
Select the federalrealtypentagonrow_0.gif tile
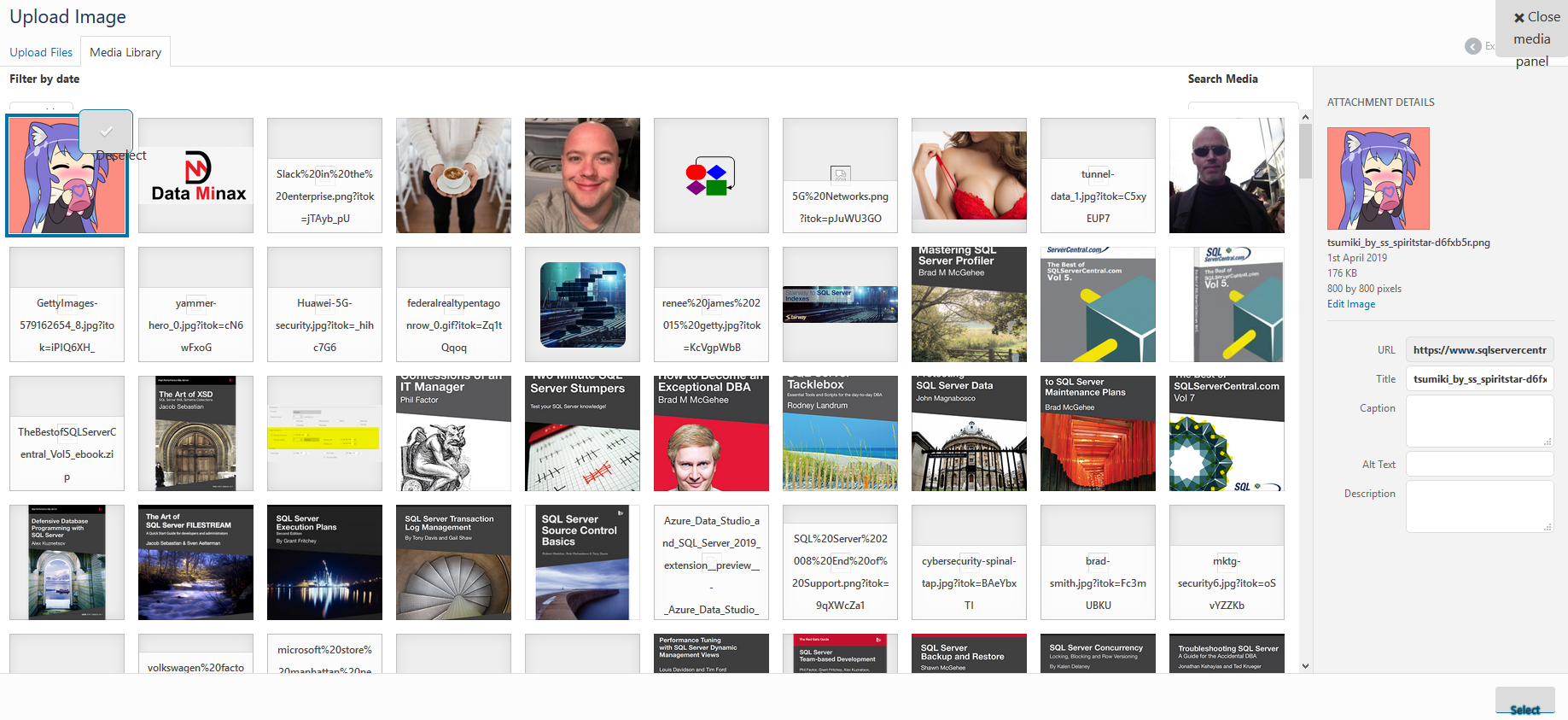coord(454,305)
